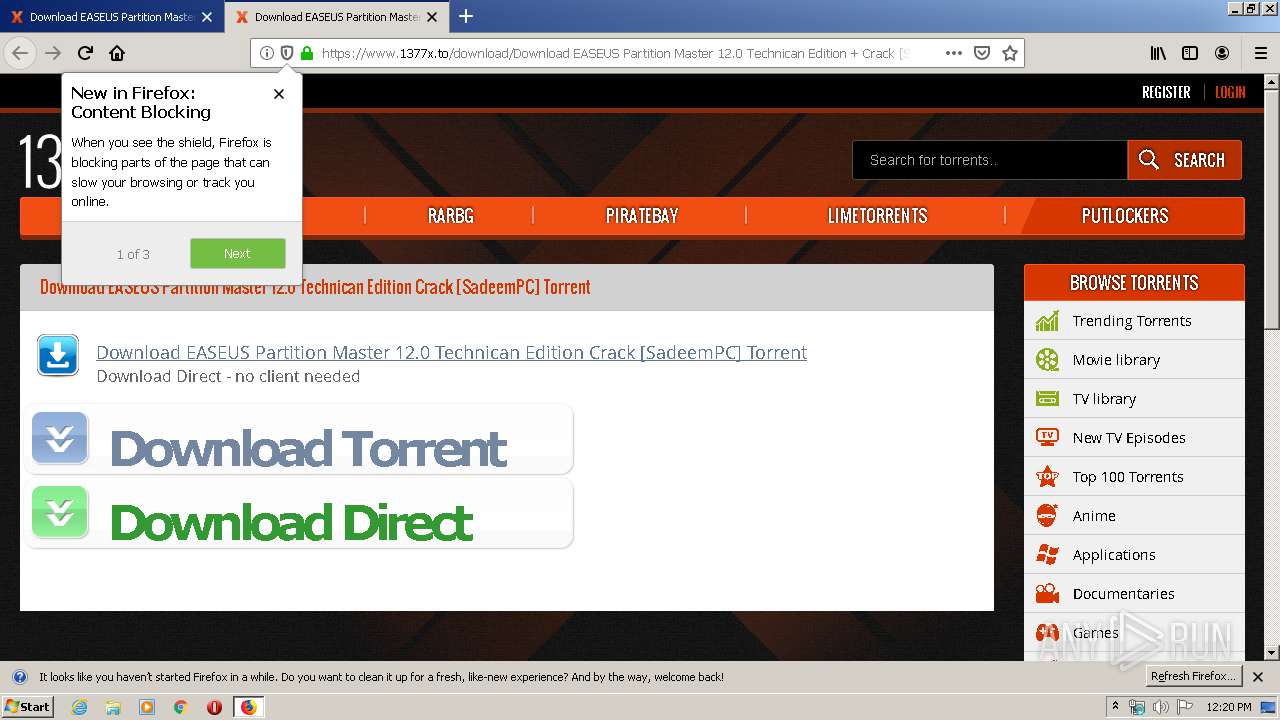Image resolution: width=1280 pixels, height=720 pixels.
Task: Click the browser forward arrow
Action: [53, 53]
